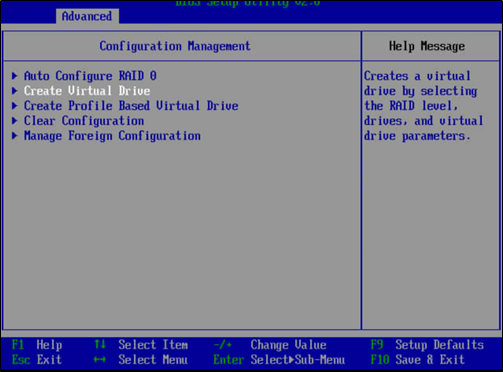Click the Esc Exit hint

click(x=37, y=360)
